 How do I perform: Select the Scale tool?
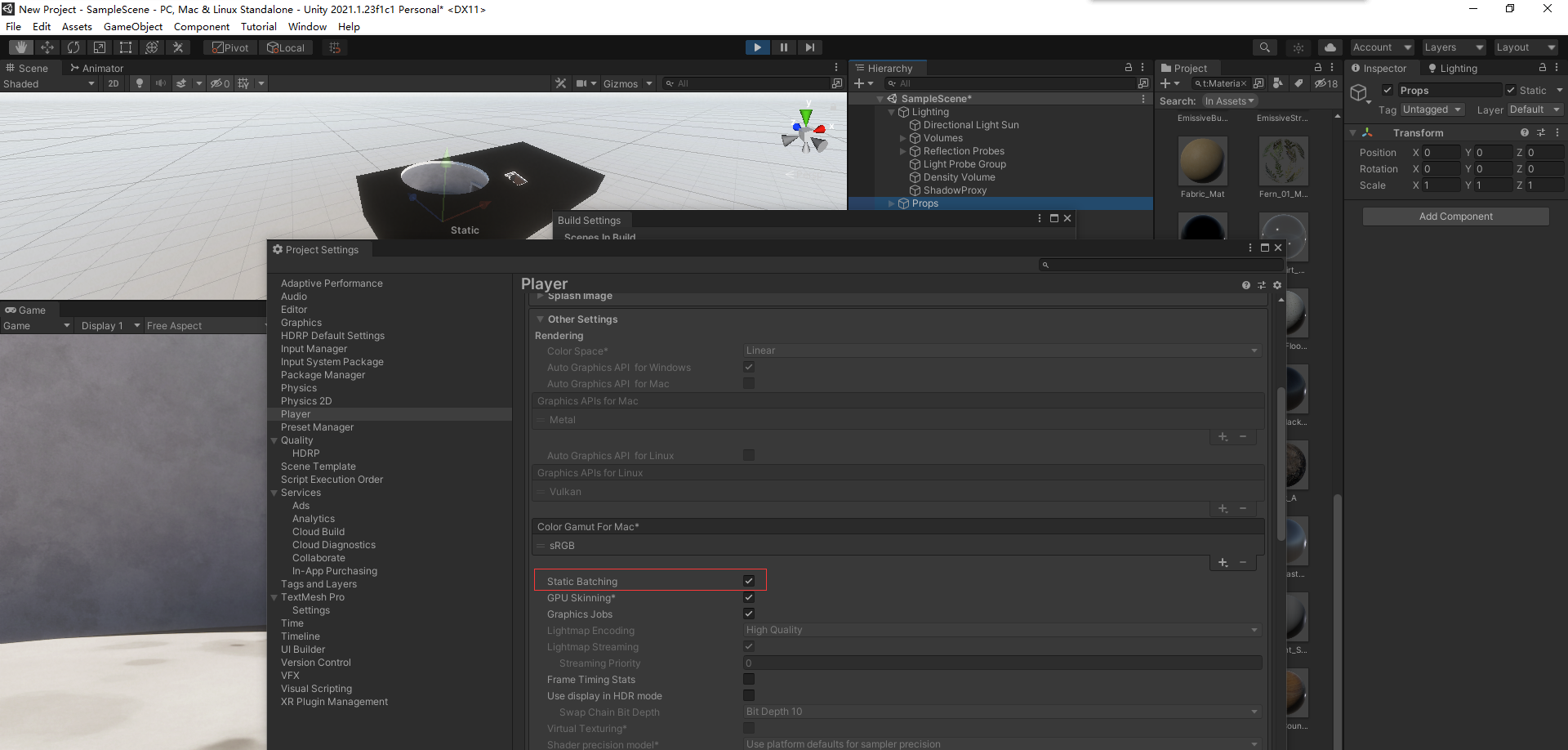(x=100, y=47)
